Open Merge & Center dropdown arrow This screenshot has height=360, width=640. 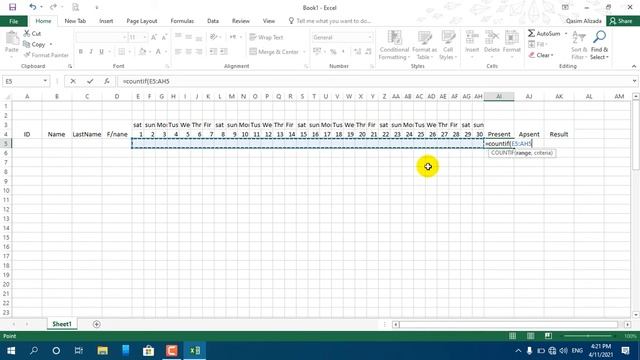point(304,52)
